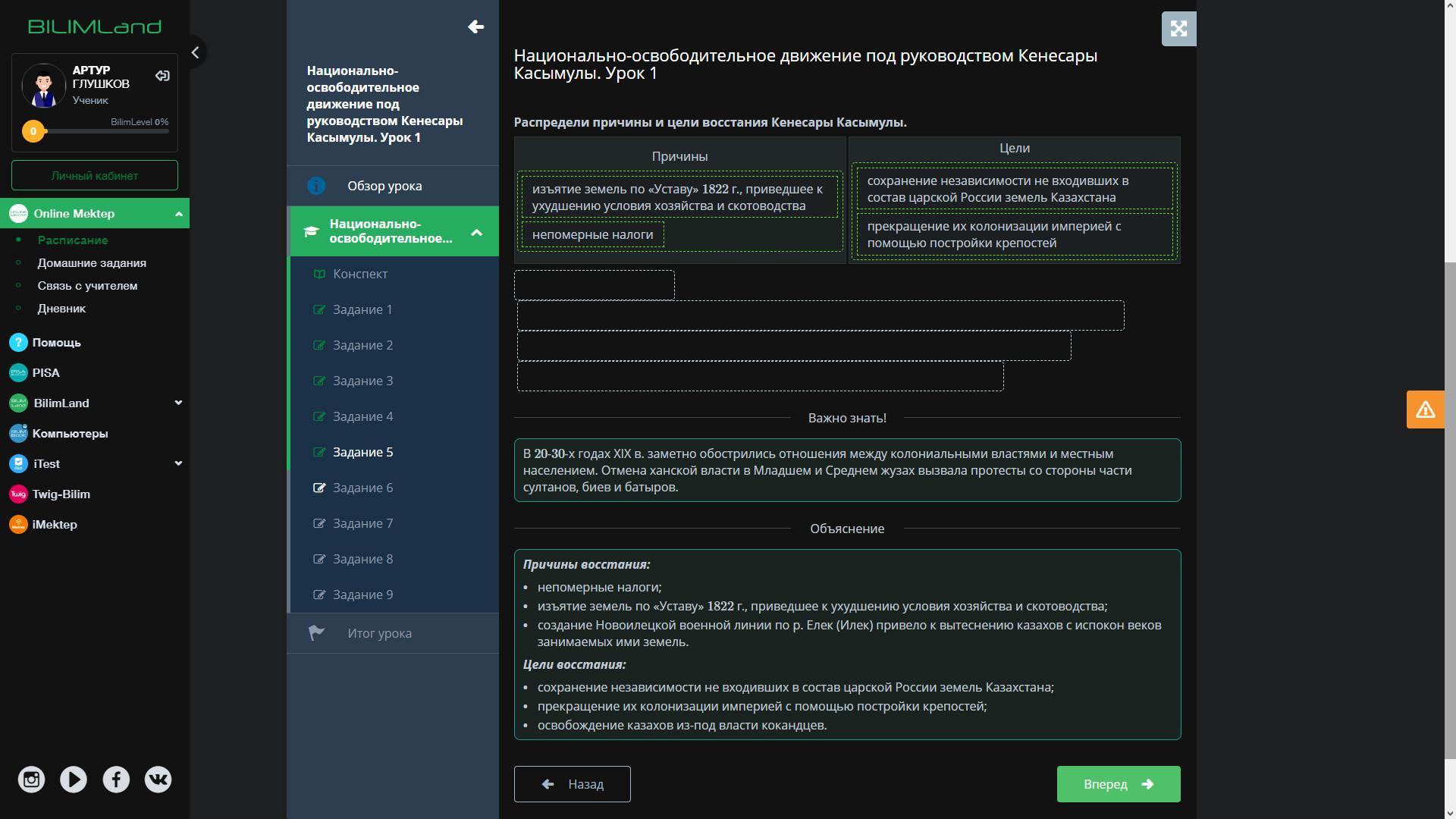Click the back arrow in lesson panel
Viewport: 1456px width, 819px height.
pyautogui.click(x=475, y=27)
